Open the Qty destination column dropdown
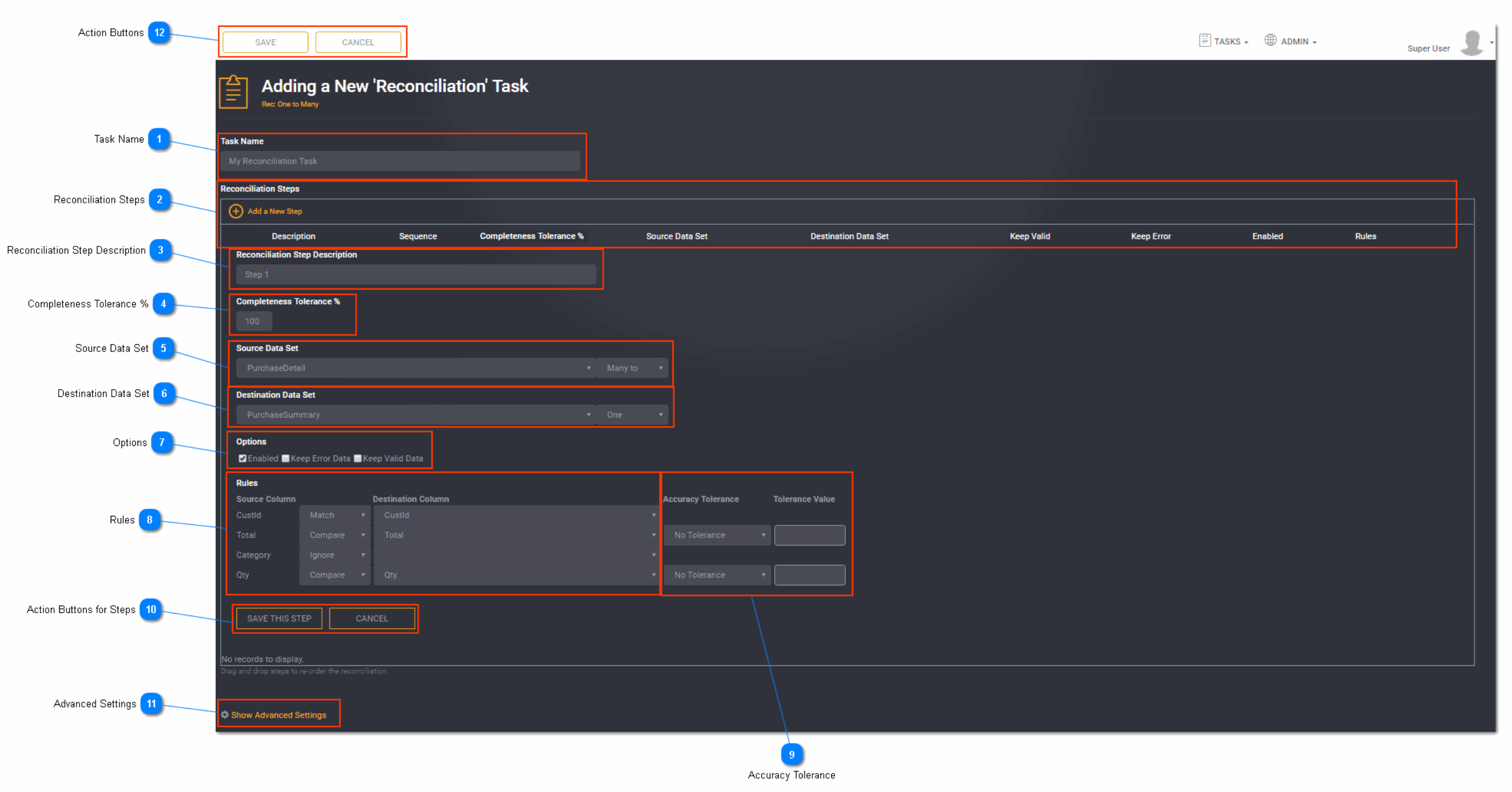Viewport: 1512px width, 792px height. (x=516, y=575)
